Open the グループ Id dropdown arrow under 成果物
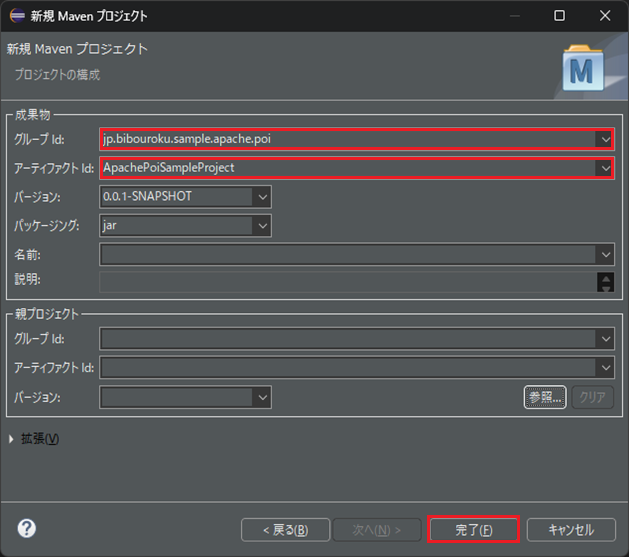 click(605, 140)
